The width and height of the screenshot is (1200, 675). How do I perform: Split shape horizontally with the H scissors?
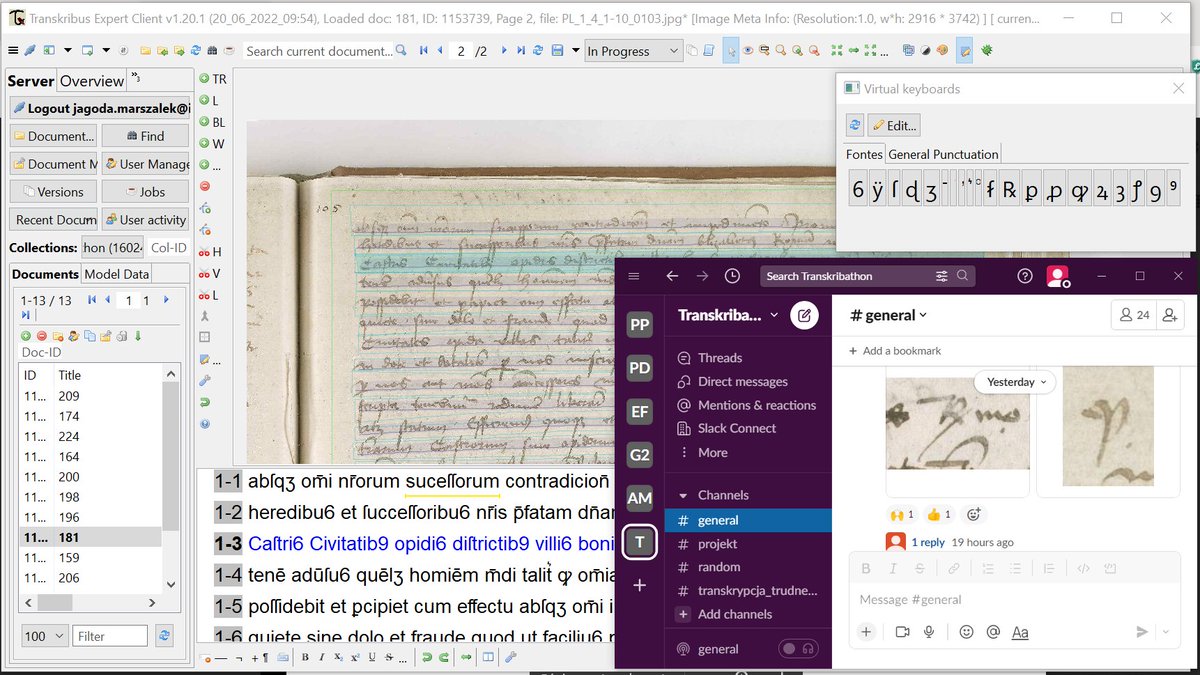(x=210, y=252)
